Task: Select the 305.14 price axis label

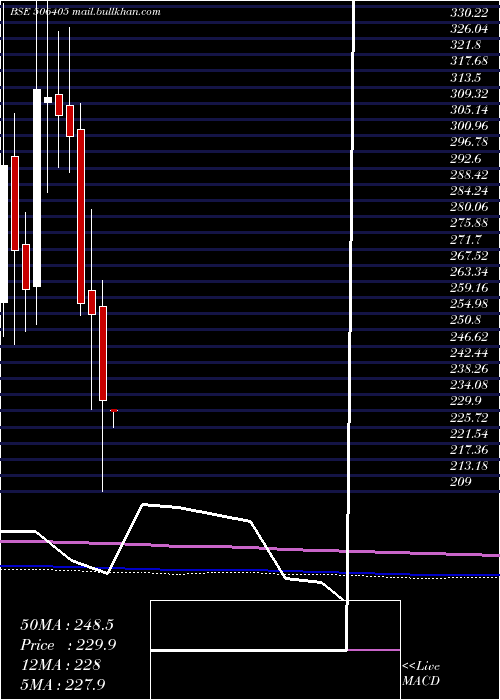Action: 469,110
